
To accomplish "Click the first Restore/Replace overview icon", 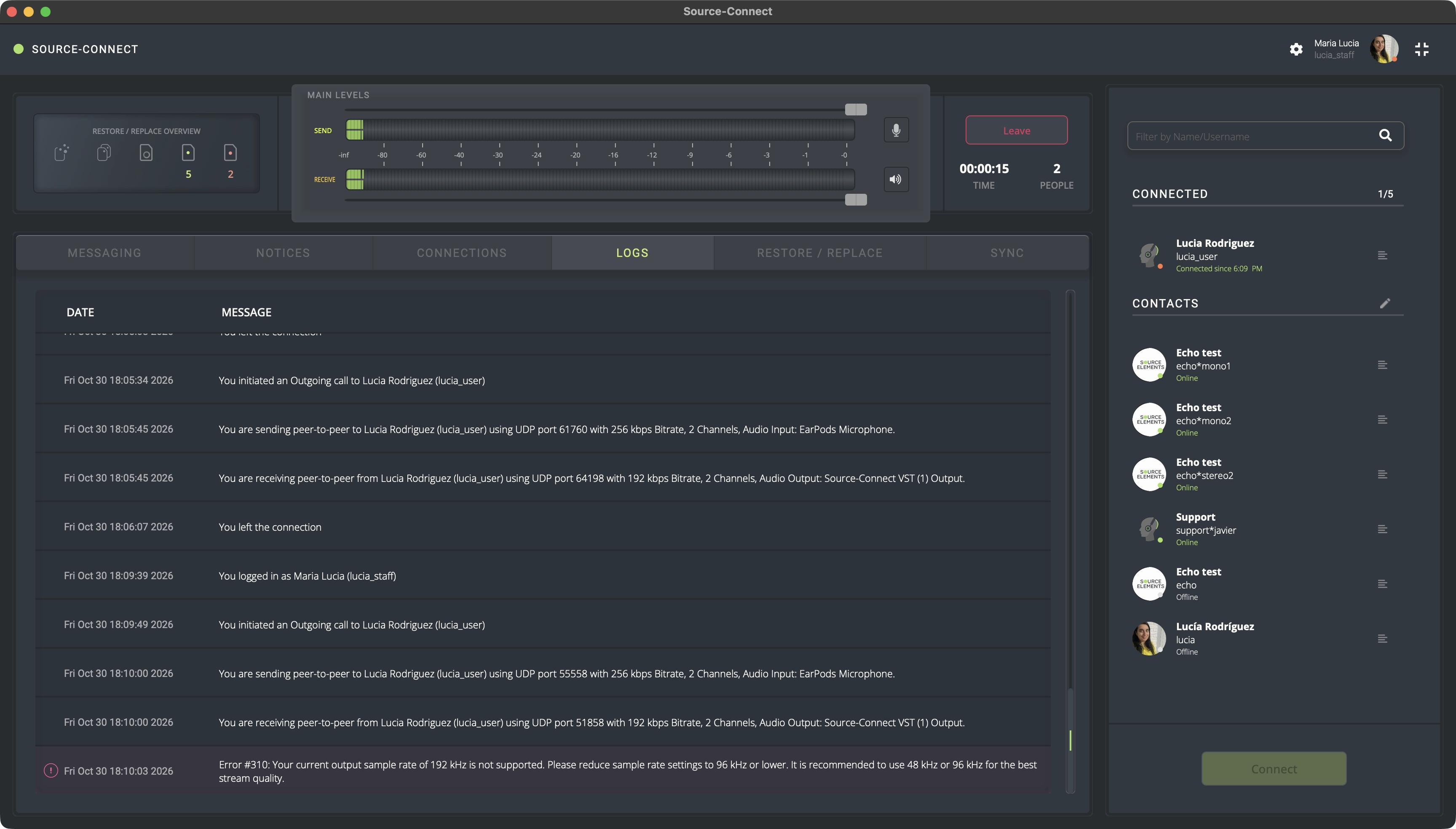I will point(62,152).
